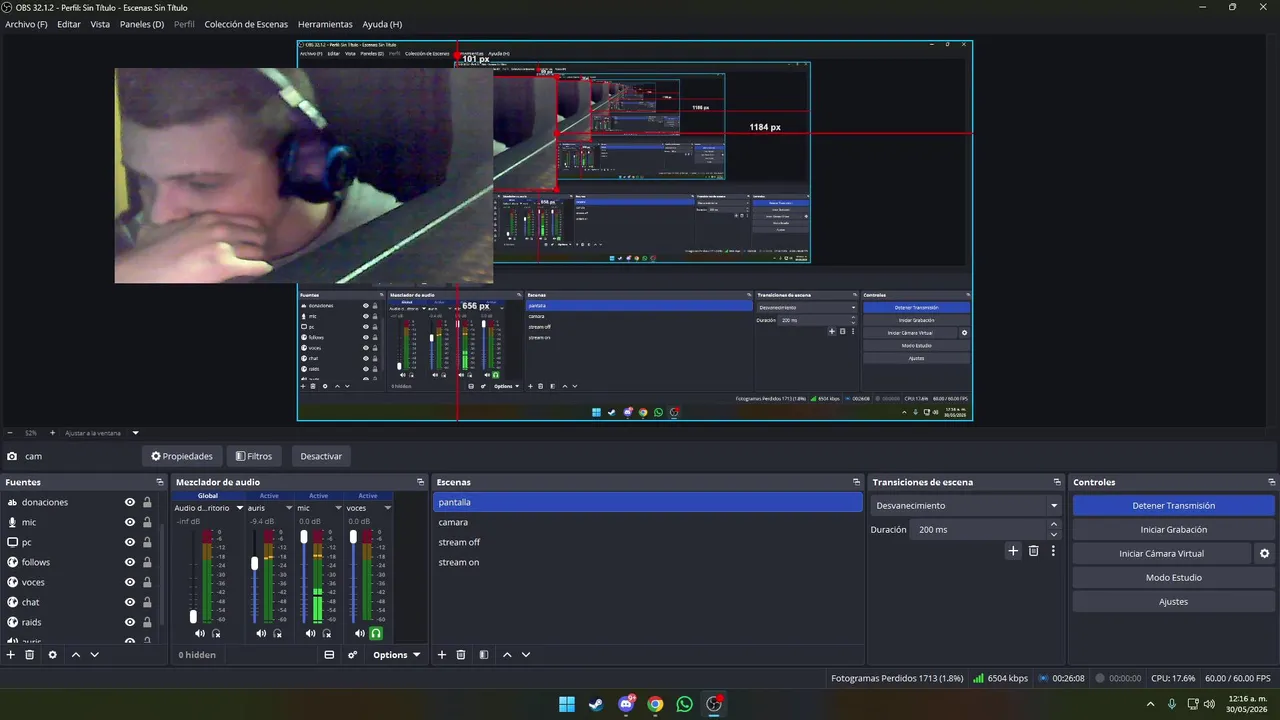Open the auris channel dropdown arrow
Screen dimensions: 1280x720
click(289, 508)
